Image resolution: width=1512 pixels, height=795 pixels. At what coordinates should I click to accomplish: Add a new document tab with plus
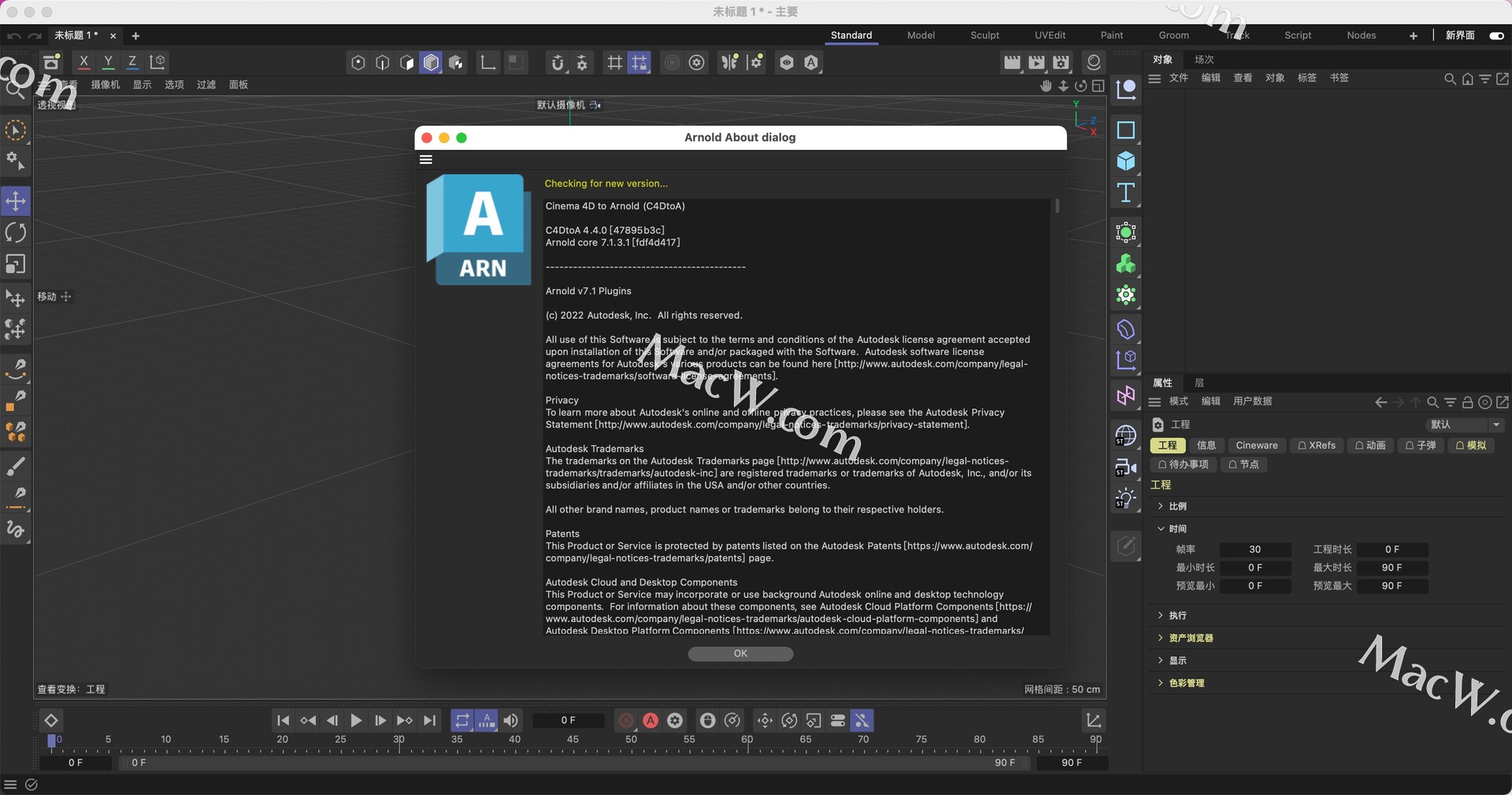coord(135,36)
